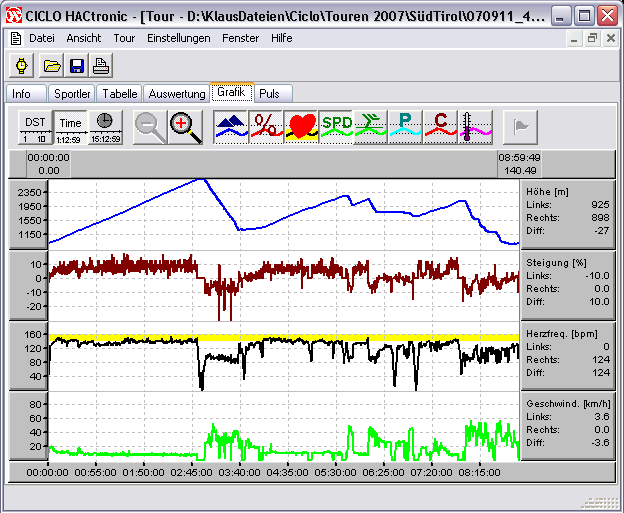Click the 08:15:00 time axis label
This screenshot has height=513, width=624.
(479, 473)
